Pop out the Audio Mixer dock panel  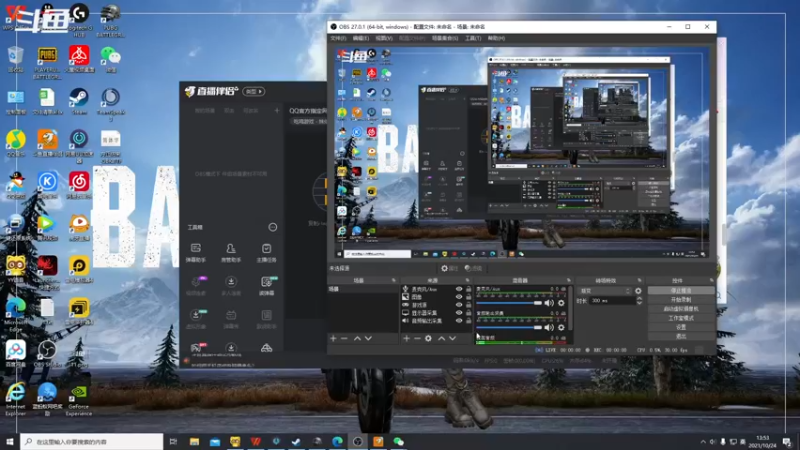[568, 280]
